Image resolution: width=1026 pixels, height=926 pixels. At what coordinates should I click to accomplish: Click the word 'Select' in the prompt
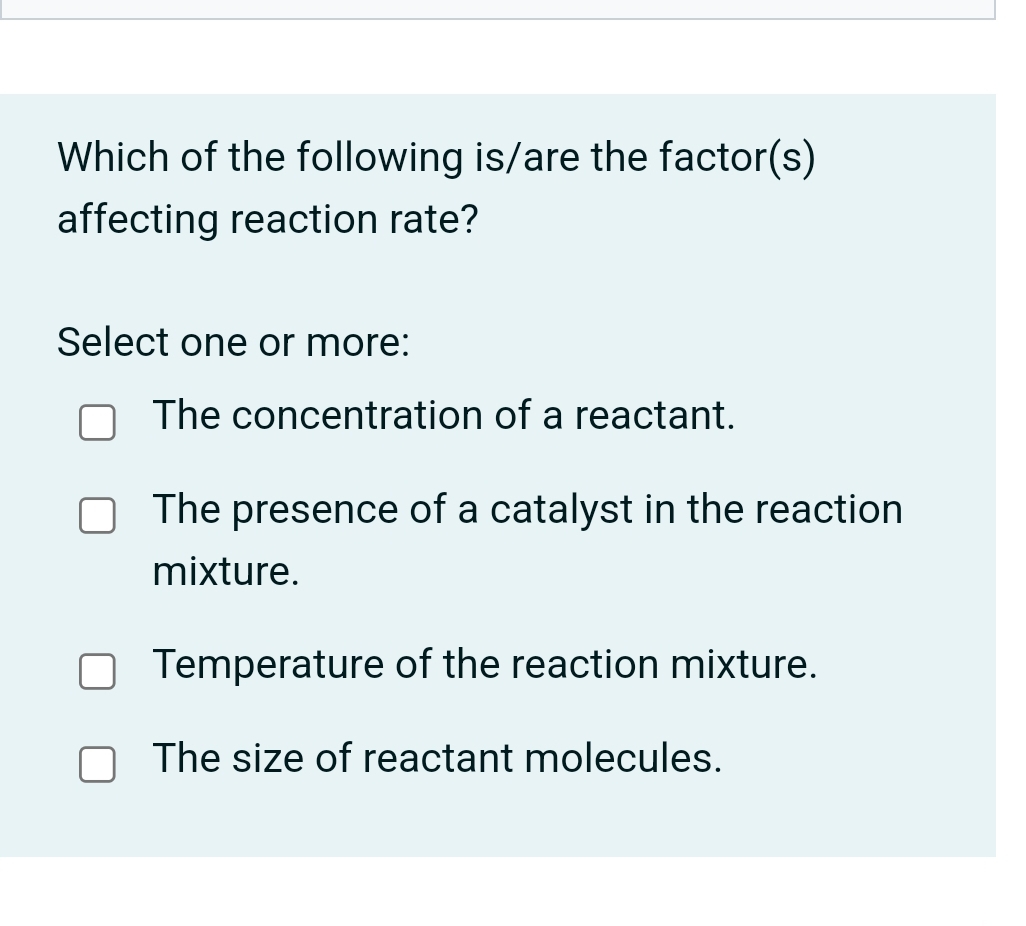(113, 343)
